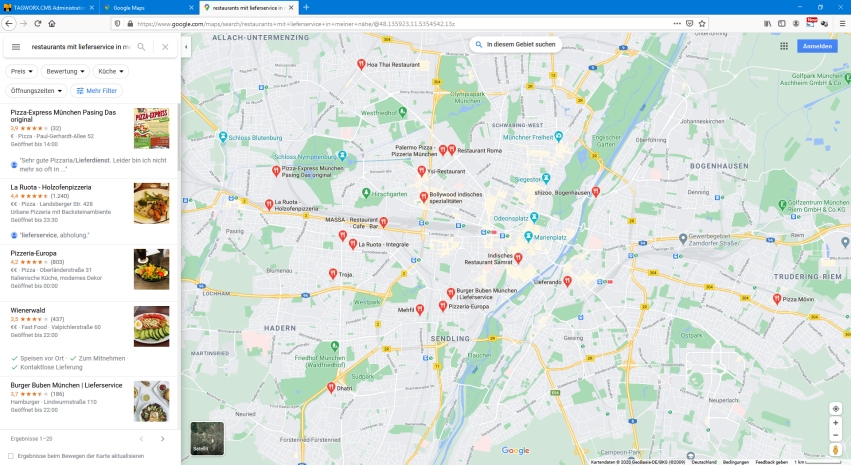Viewport: 851px width, 465px height.
Task: Click the search magnifier icon in sidebar
Action: coord(141,47)
